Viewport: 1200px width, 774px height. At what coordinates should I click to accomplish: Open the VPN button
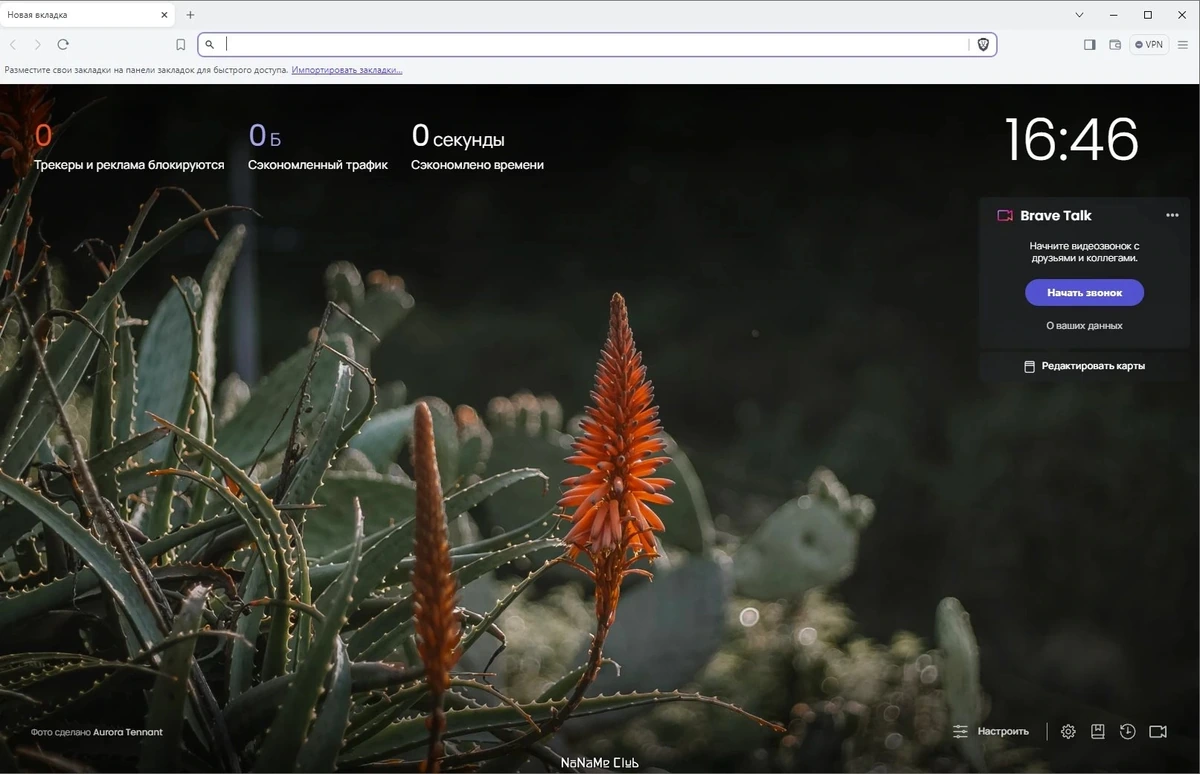tap(1150, 44)
